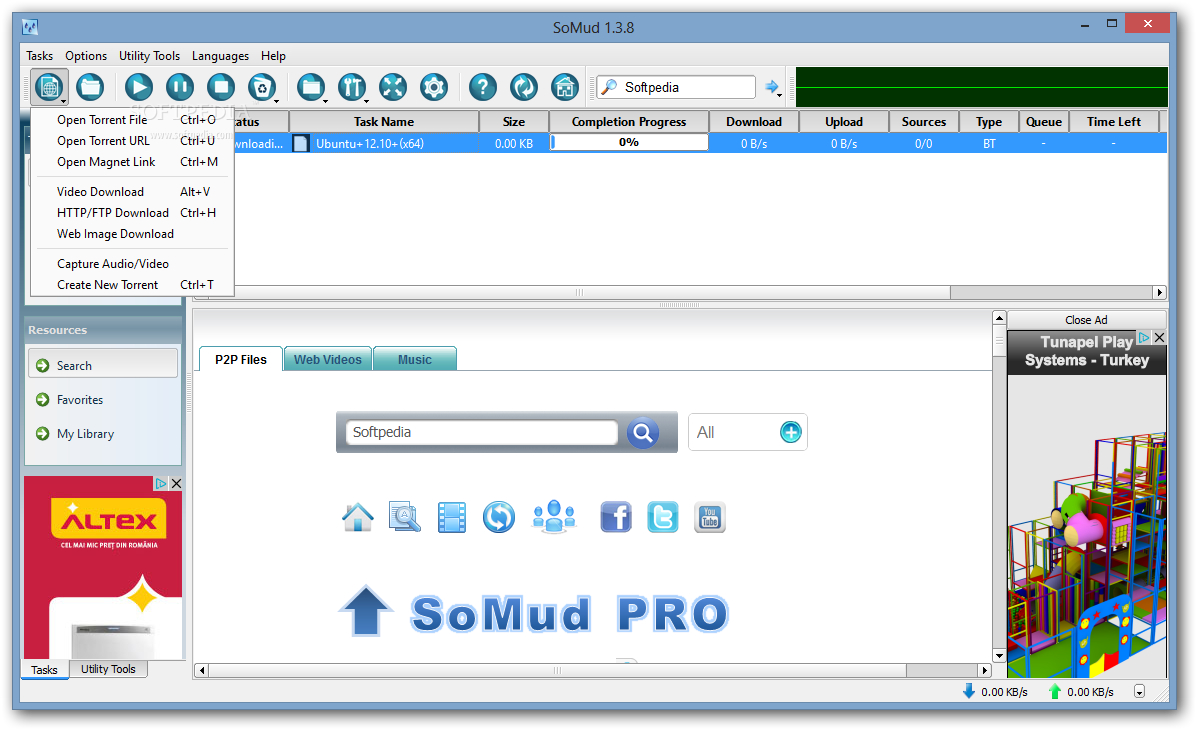
Task: Open dropdown arrow next to New Task icon
Action: (x=64, y=100)
